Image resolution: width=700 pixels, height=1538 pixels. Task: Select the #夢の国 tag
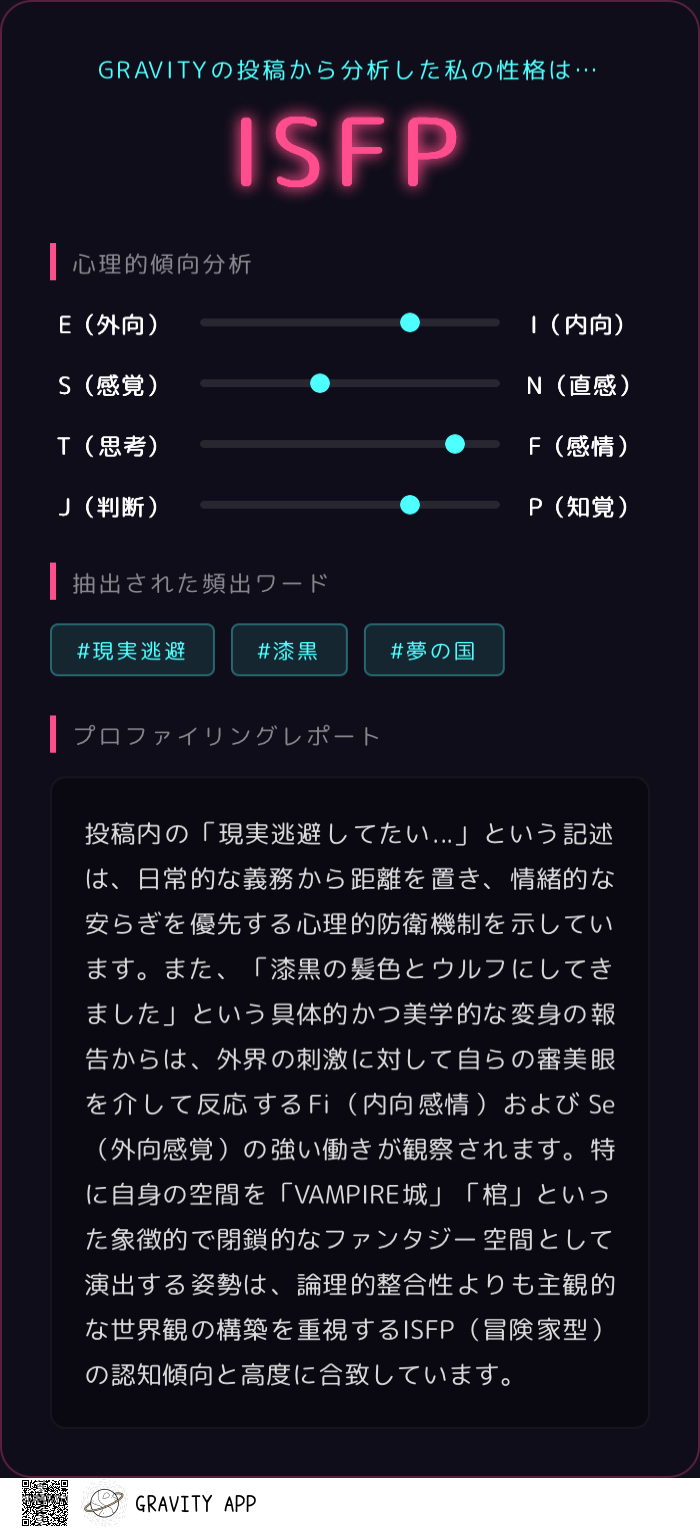click(x=434, y=650)
